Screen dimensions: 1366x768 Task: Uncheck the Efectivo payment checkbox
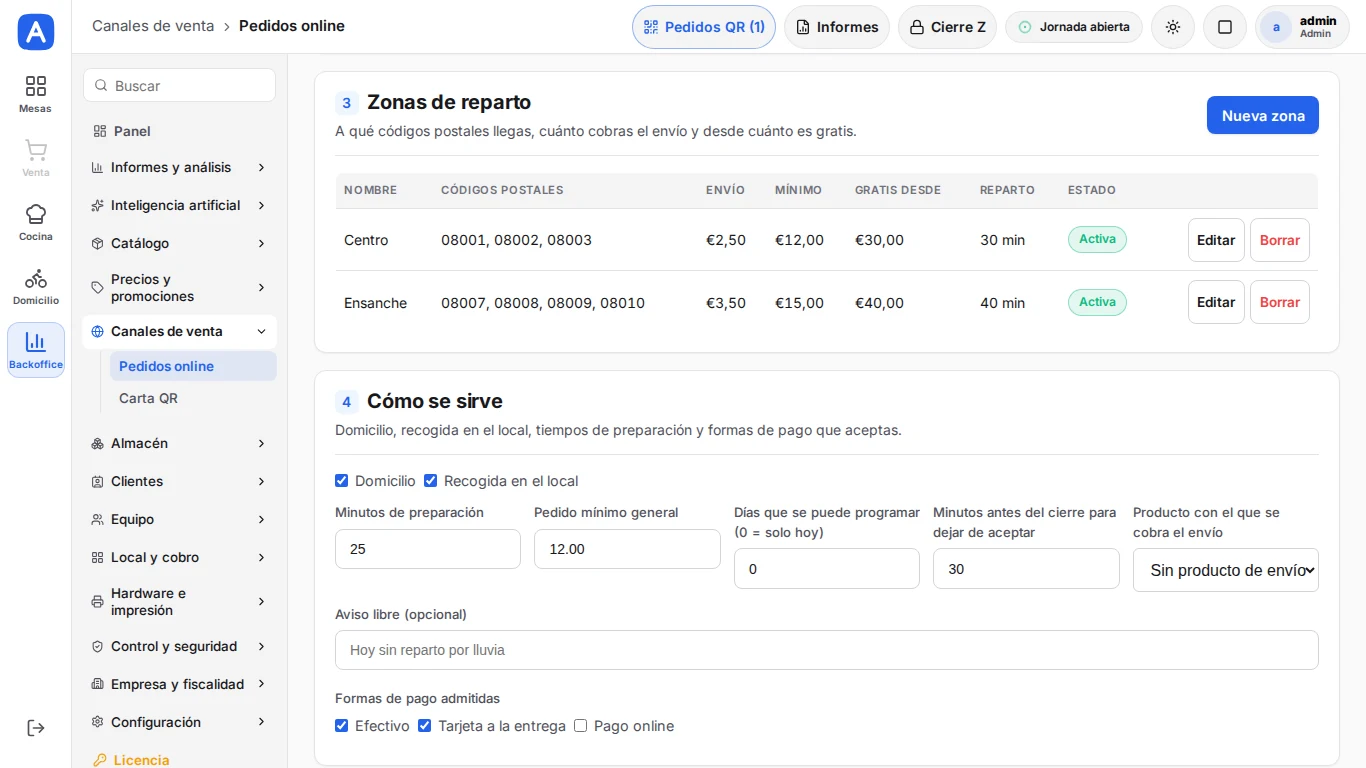point(342,726)
